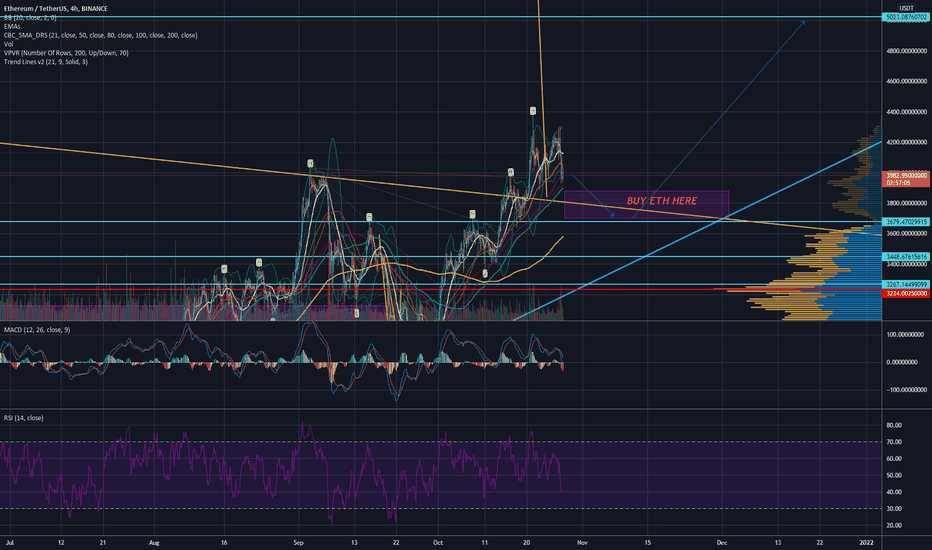This screenshot has width=932, height=550.
Task: Click the Trend Lines v2 indicator legend
Action: 46,62
